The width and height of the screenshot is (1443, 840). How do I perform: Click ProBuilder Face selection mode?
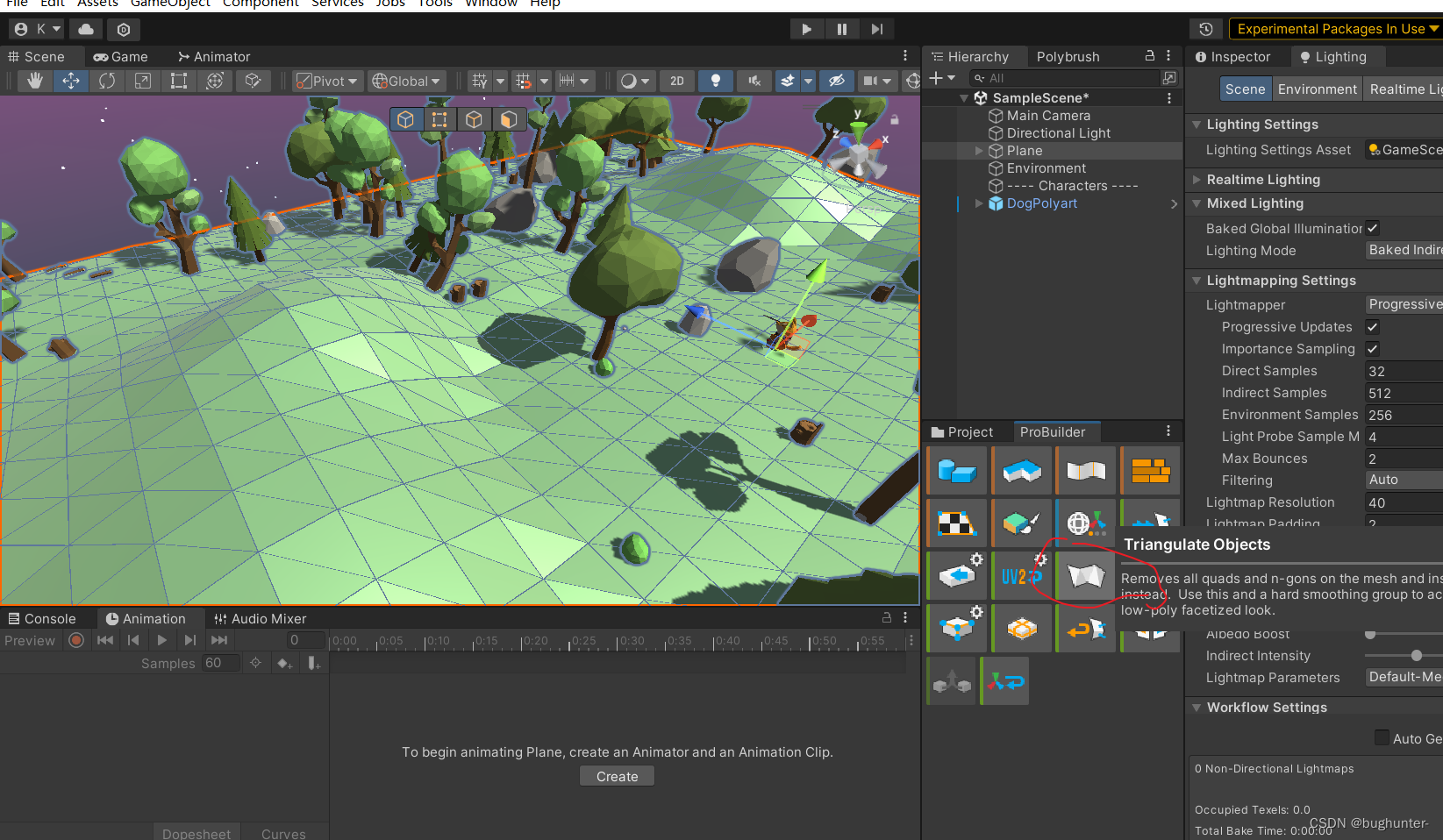tap(508, 119)
